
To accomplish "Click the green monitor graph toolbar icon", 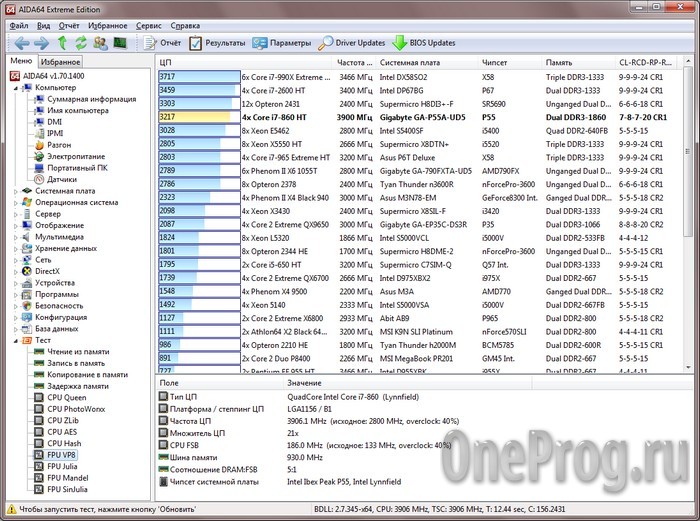I will [x=120, y=43].
